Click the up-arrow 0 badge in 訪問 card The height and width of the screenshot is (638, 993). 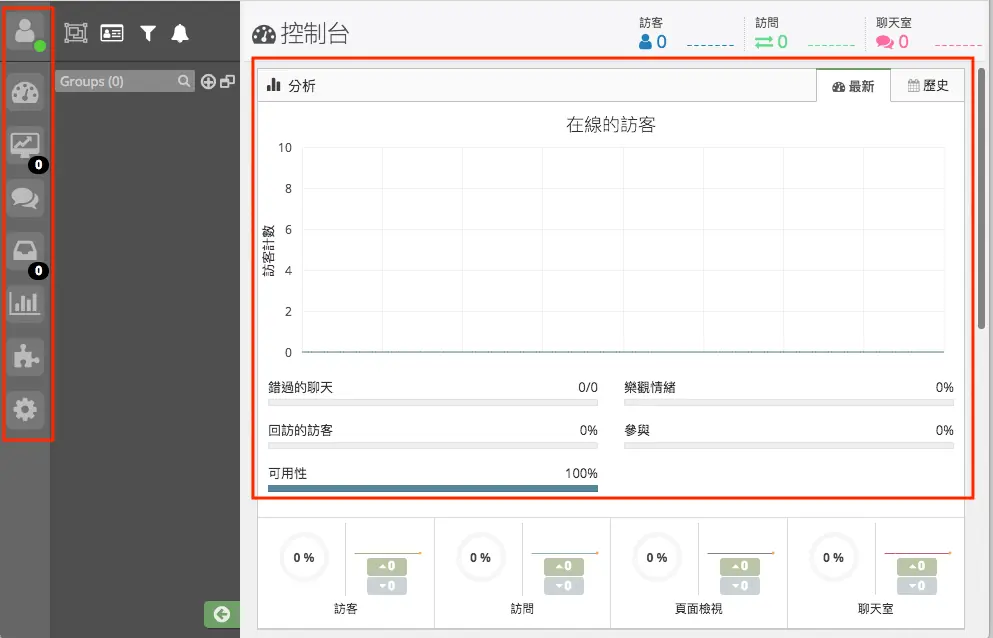(x=564, y=566)
